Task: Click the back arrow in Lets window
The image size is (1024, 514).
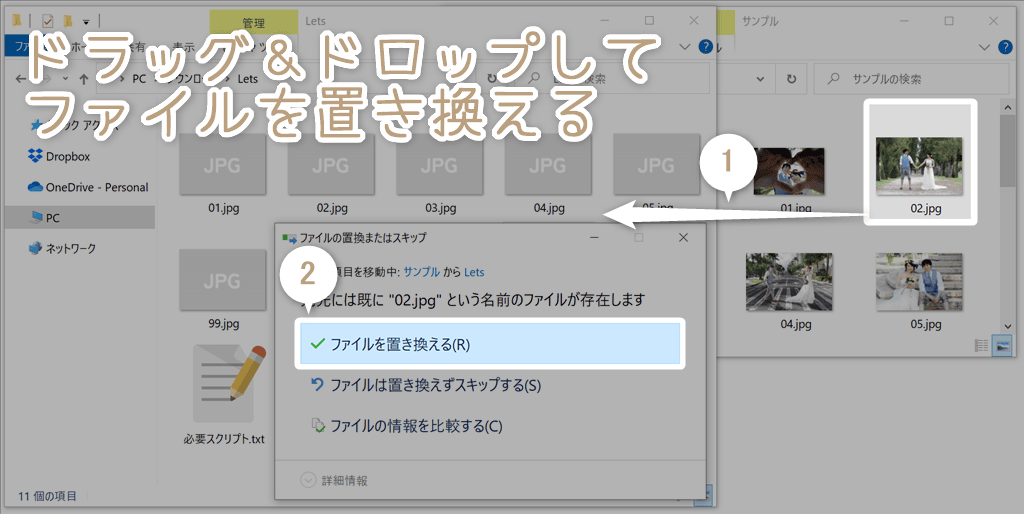Action: (x=20, y=79)
